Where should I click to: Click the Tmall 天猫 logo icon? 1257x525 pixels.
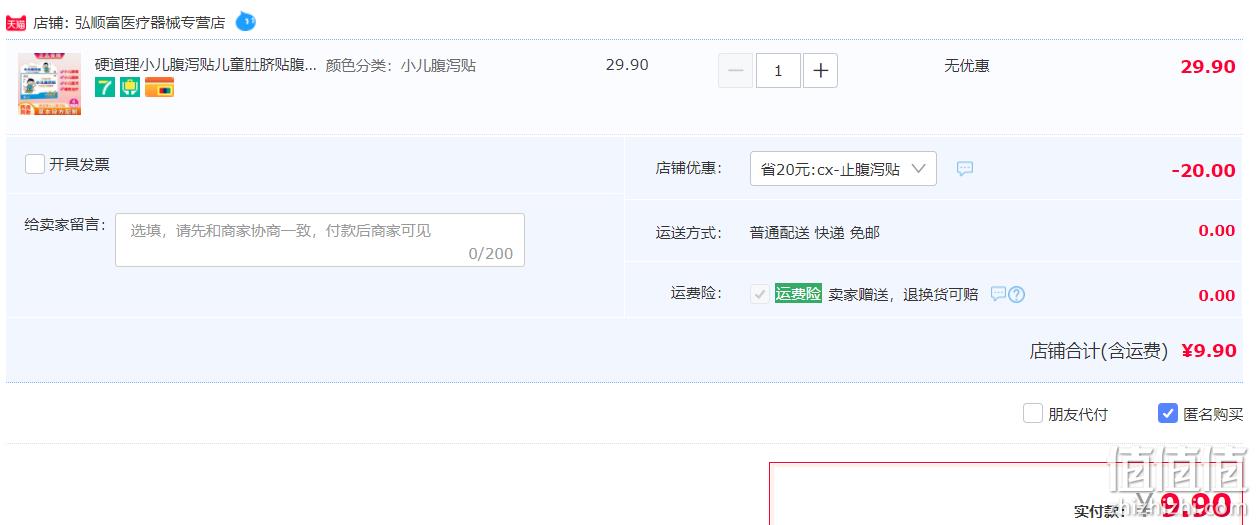click(x=16, y=22)
